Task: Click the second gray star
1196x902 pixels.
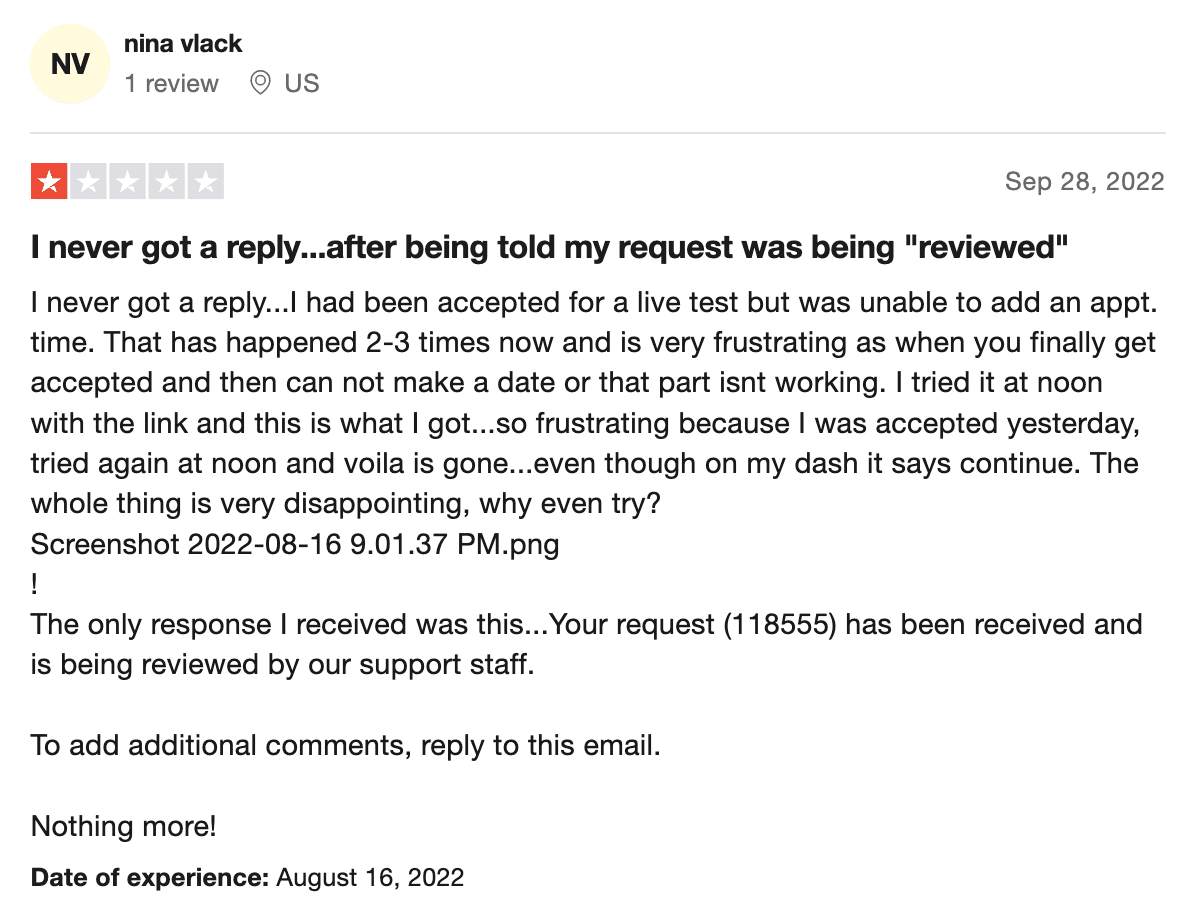Action: pyautogui.click(x=88, y=181)
